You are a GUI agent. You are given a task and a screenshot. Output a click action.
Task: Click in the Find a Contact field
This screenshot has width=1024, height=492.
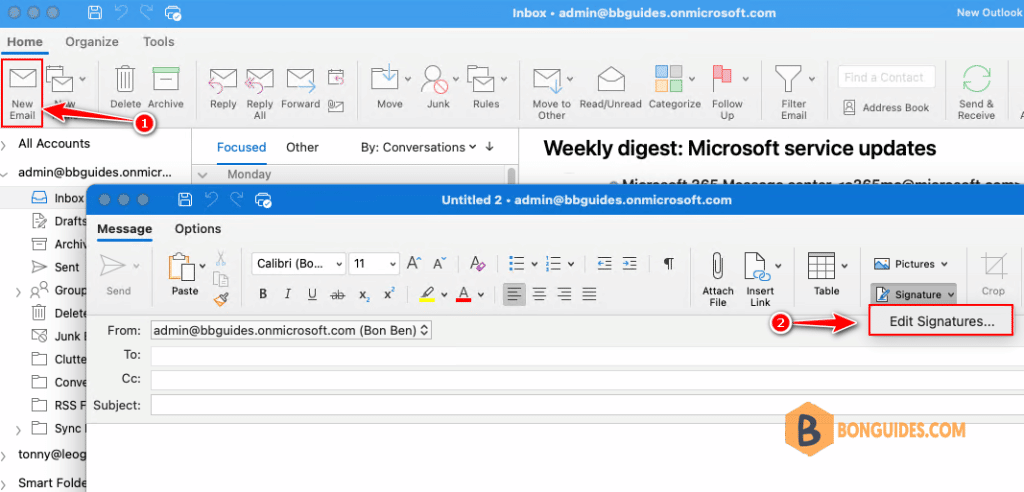[886, 77]
